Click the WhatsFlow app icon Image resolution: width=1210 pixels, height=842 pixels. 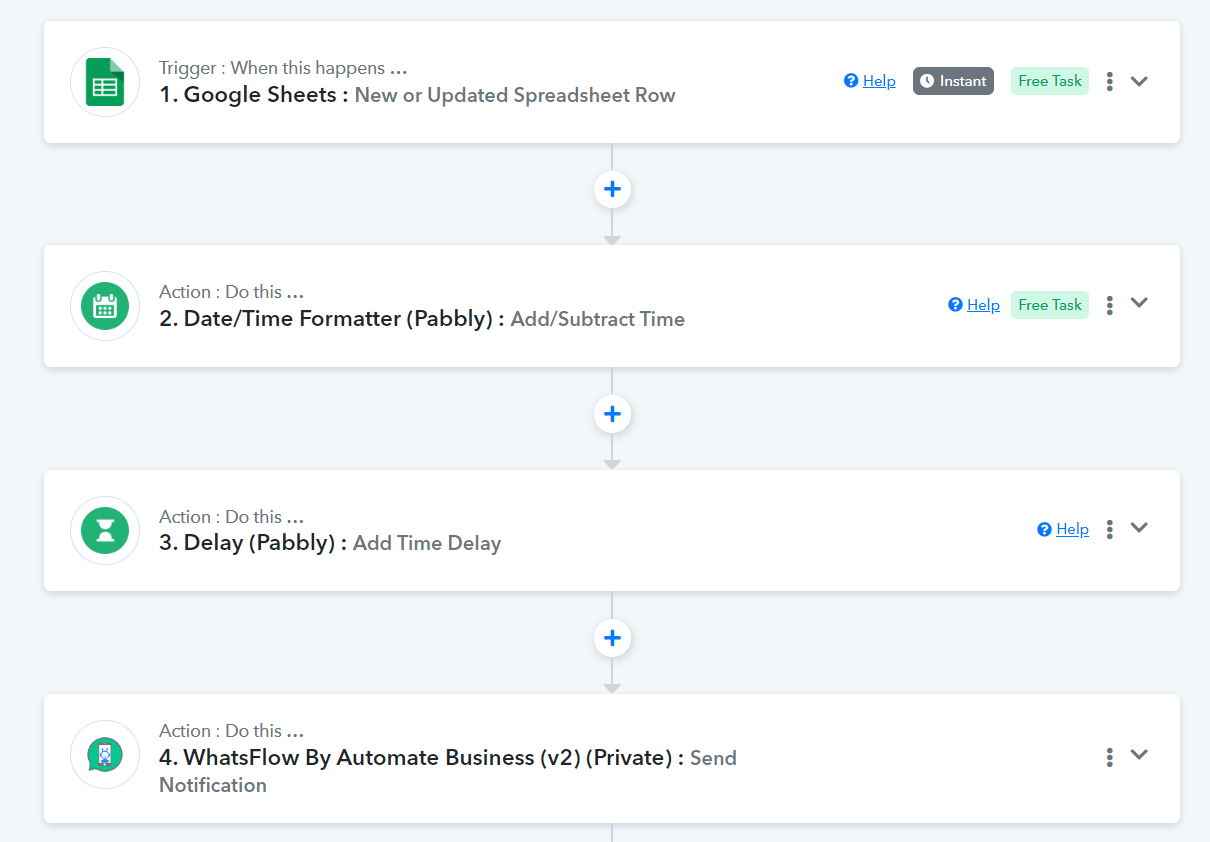click(105, 755)
